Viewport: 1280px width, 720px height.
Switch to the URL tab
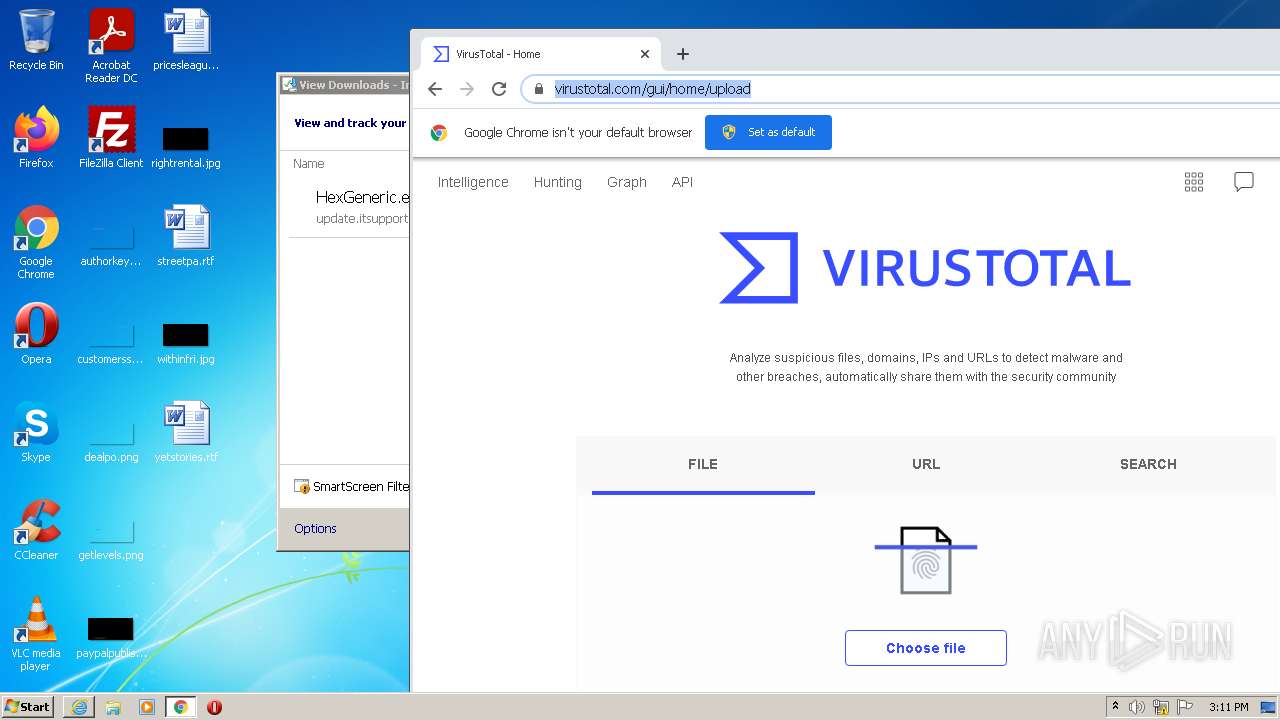pyautogui.click(x=926, y=464)
